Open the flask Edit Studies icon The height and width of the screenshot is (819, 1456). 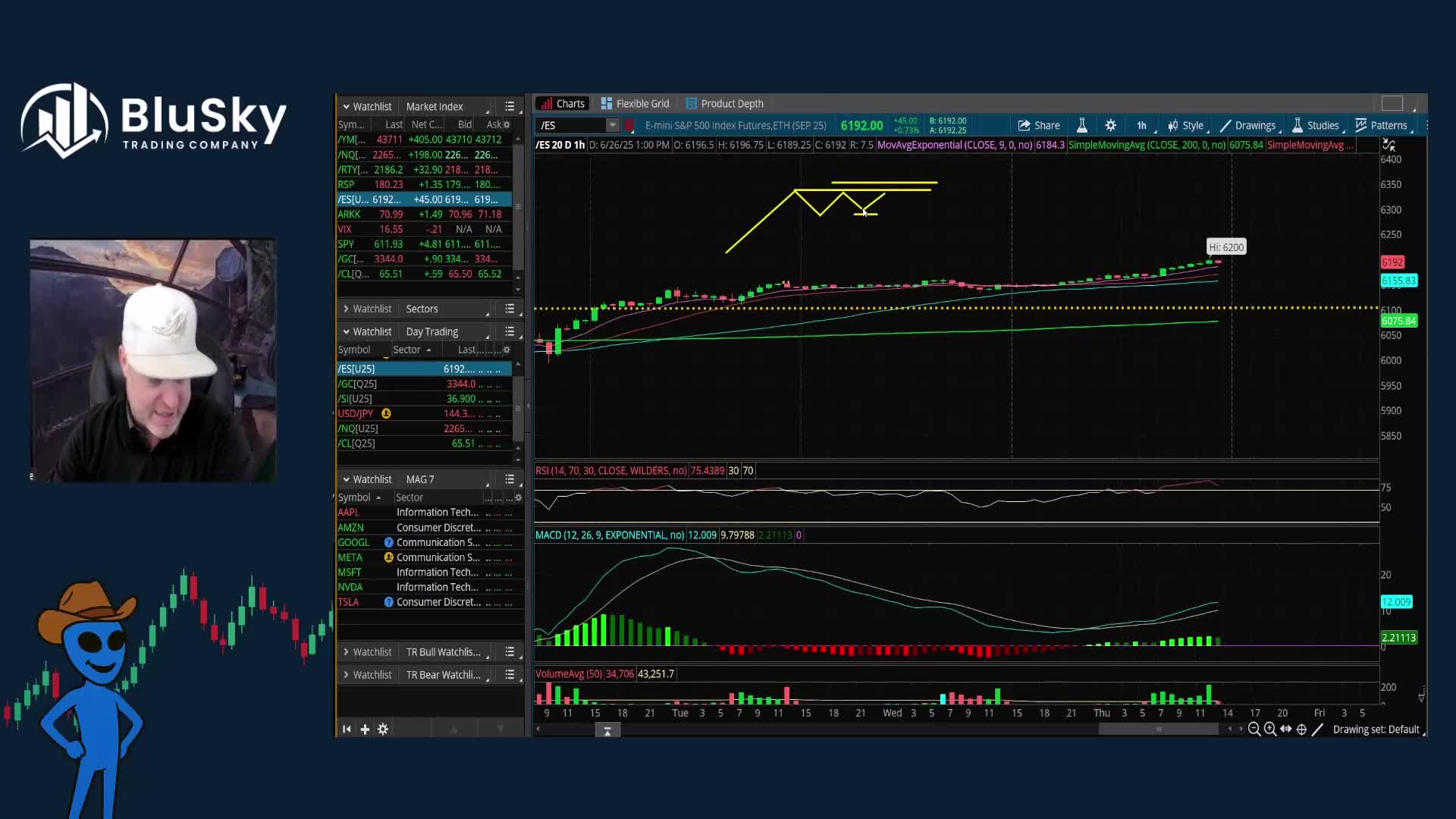[x=1082, y=125]
